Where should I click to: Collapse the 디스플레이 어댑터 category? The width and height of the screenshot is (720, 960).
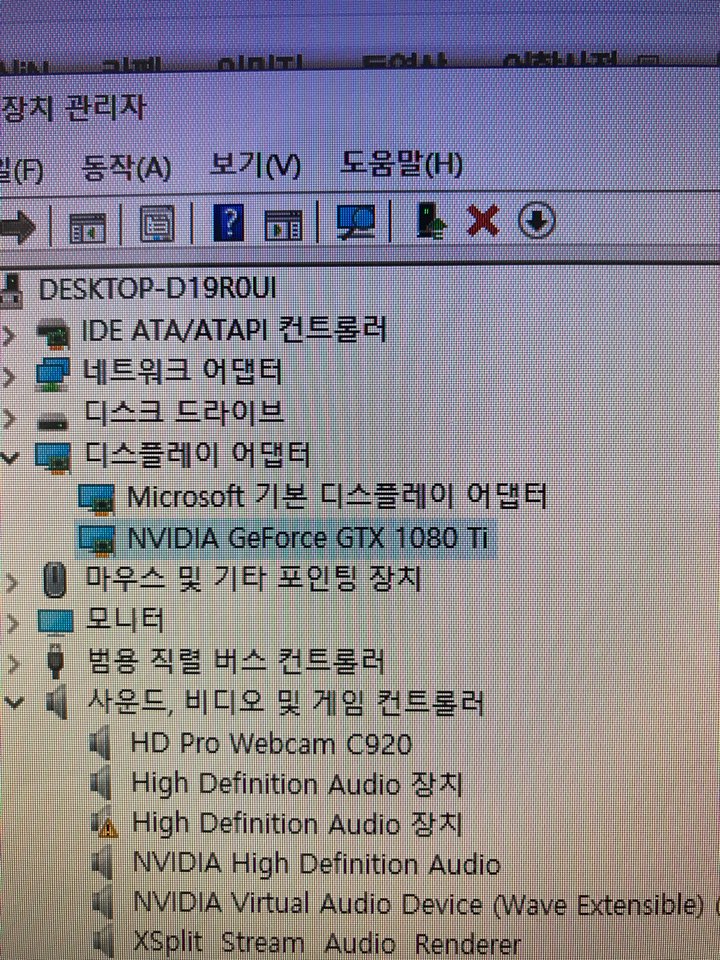11,457
